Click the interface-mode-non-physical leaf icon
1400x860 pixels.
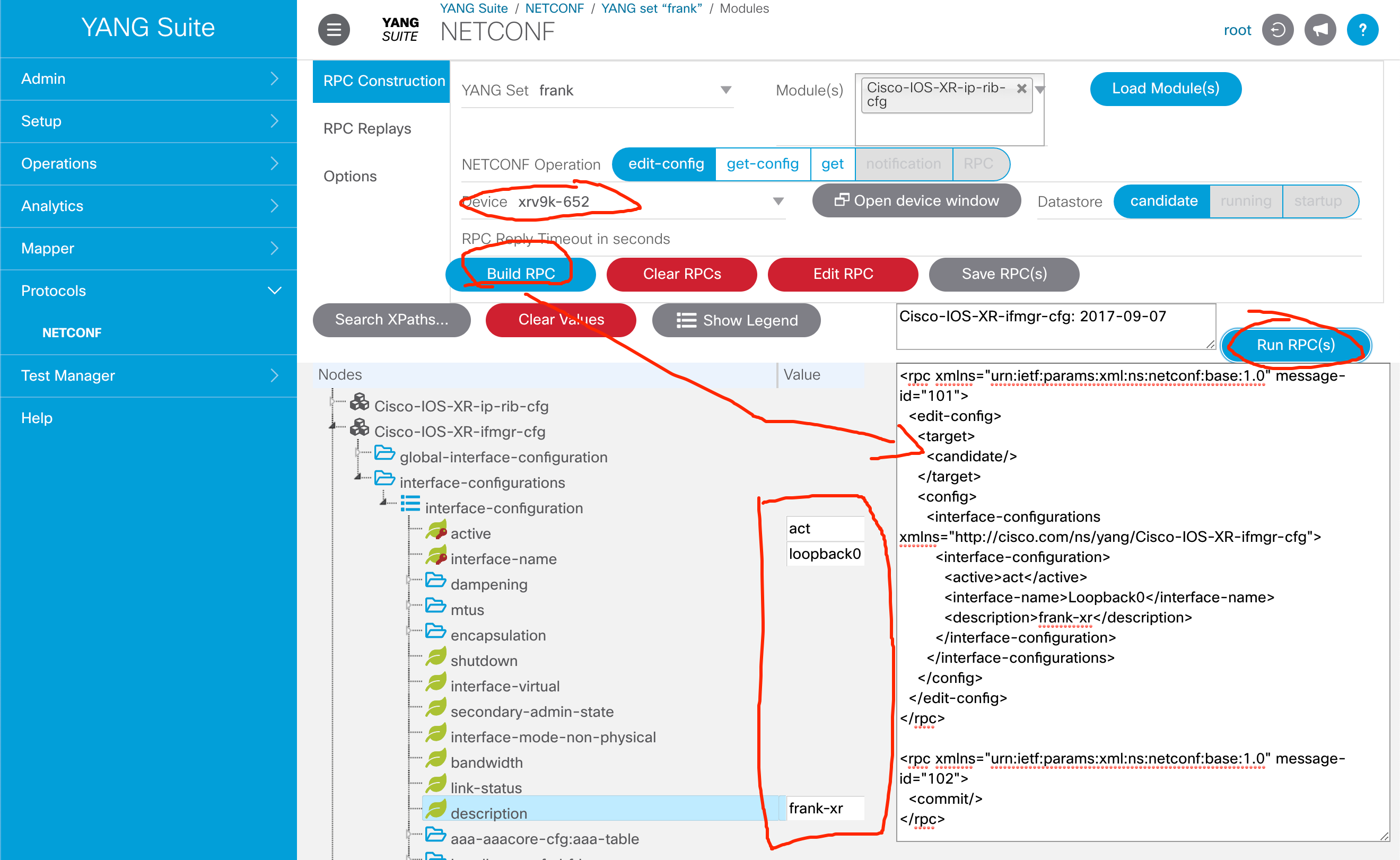pos(436,734)
